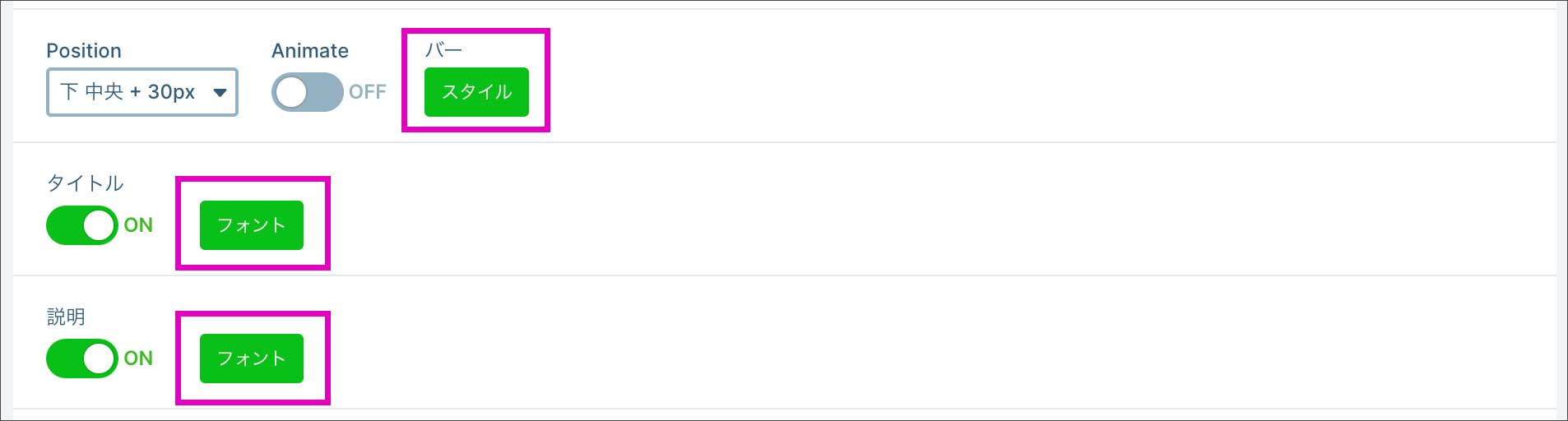This screenshot has width=1568, height=421.
Task: Click the タイトル section label
Action: 85,183
